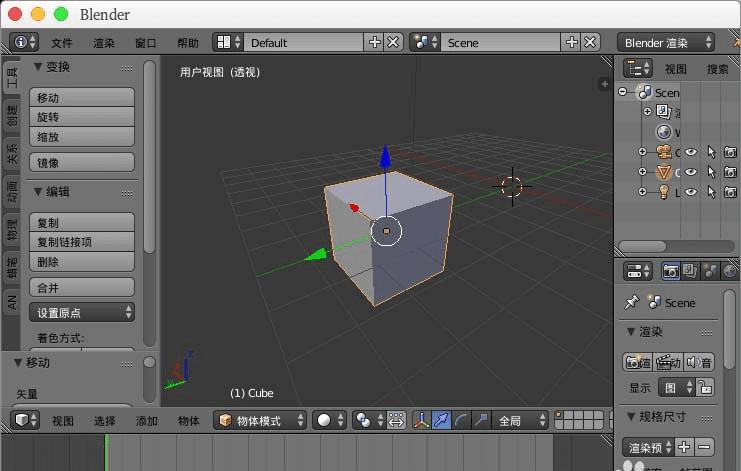Click the screen layout browse icon
The height and width of the screenshot is (471, 741).
pyautogui.click(x=228, y=43)
